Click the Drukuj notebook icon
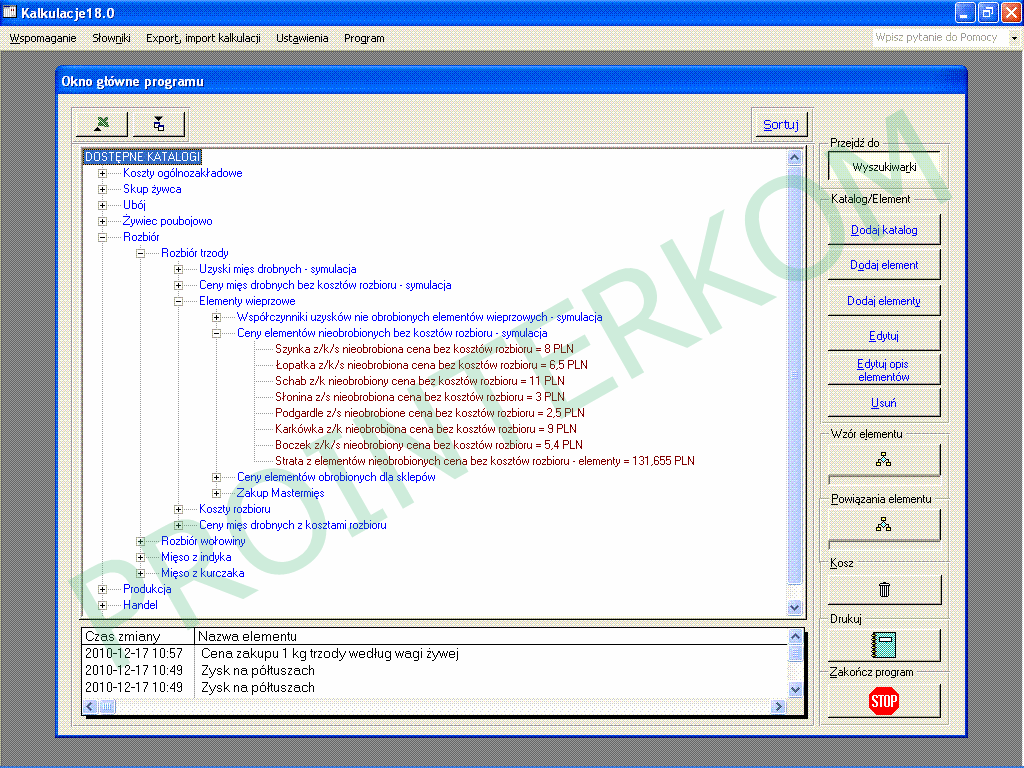The height and width of the screenshot is (768, 1024). tap(884, 644)
